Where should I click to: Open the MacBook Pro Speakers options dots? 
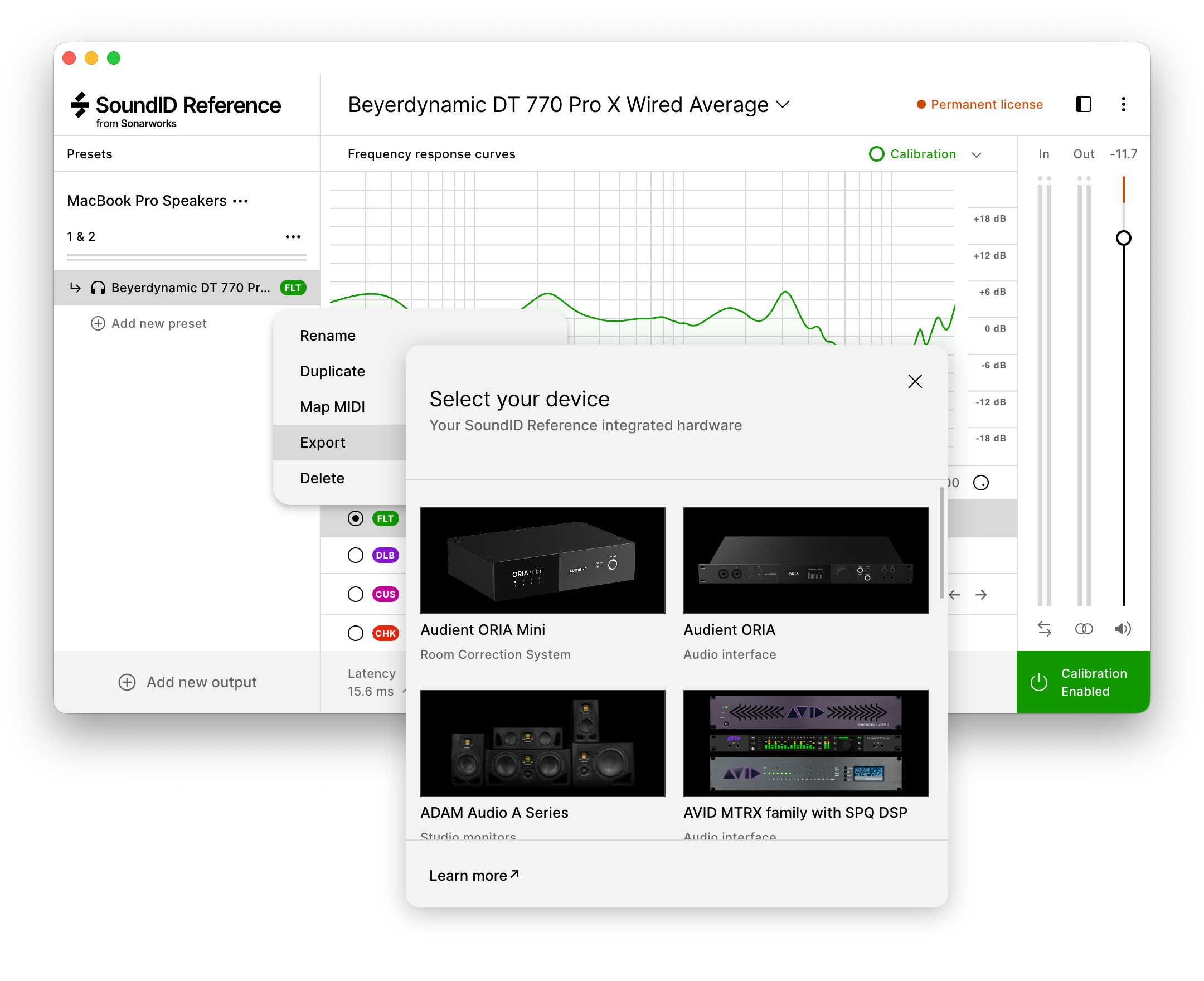[241, 201]
